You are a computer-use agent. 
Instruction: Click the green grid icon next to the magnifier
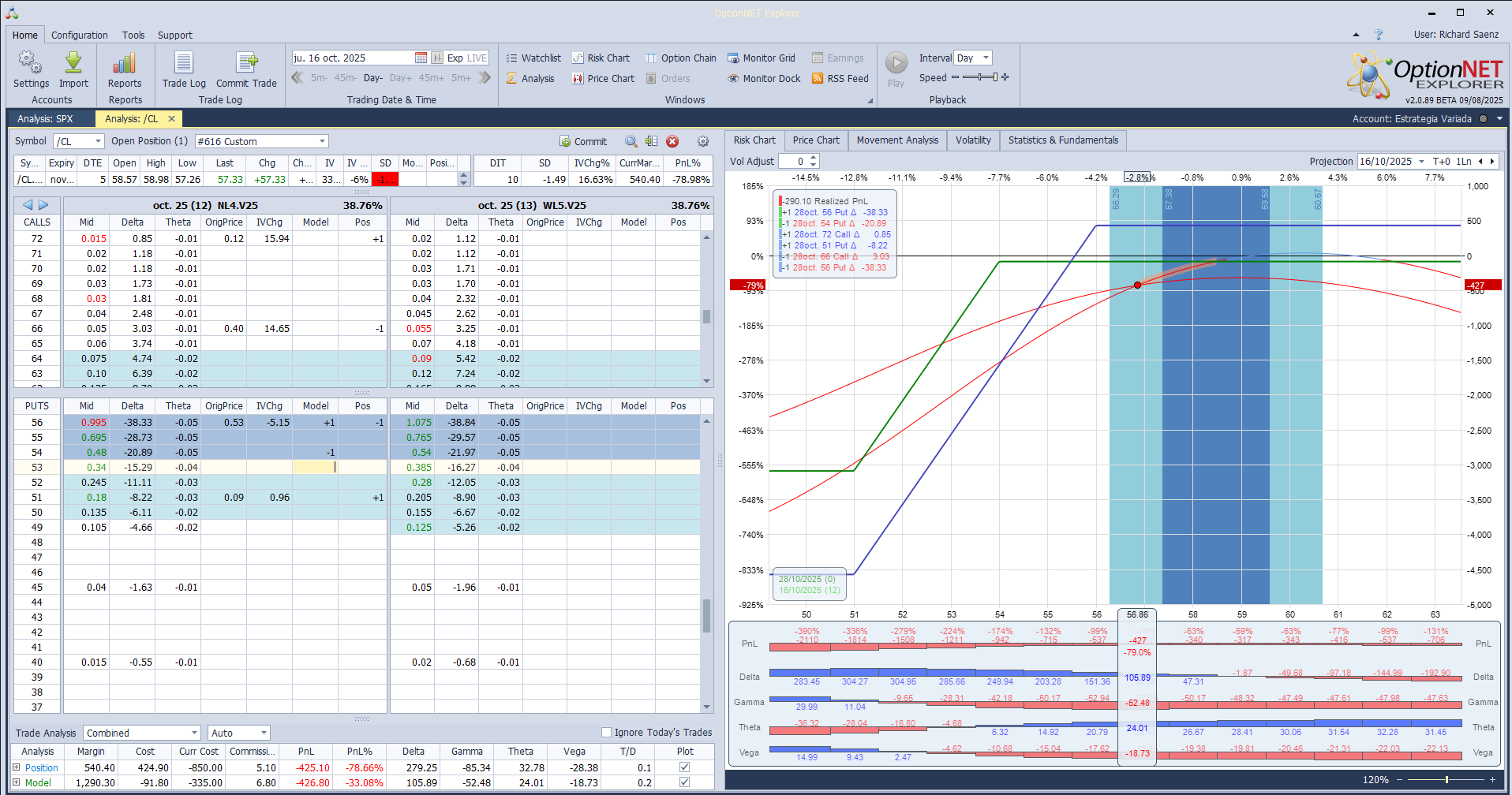pos(651,141)
